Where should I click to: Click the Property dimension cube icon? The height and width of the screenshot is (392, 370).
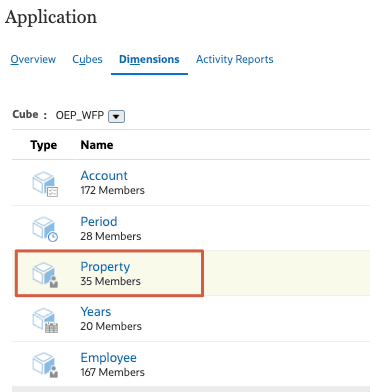pos(45,275)
